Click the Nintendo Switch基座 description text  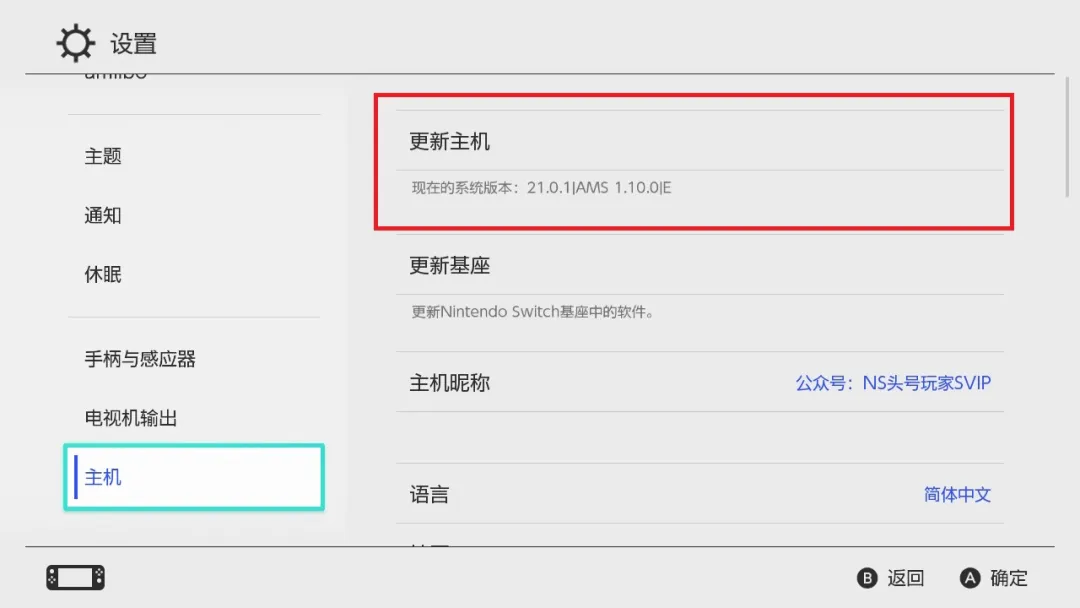(532, 312)
